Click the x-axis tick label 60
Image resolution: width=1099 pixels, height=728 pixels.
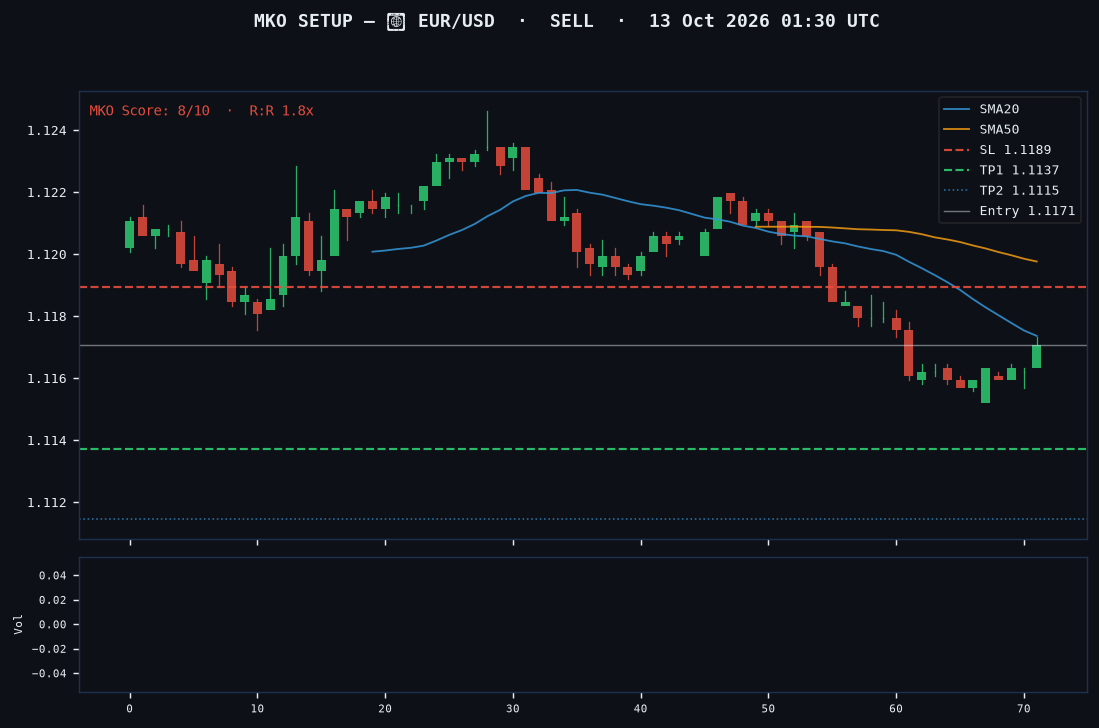tap(896, 709)
